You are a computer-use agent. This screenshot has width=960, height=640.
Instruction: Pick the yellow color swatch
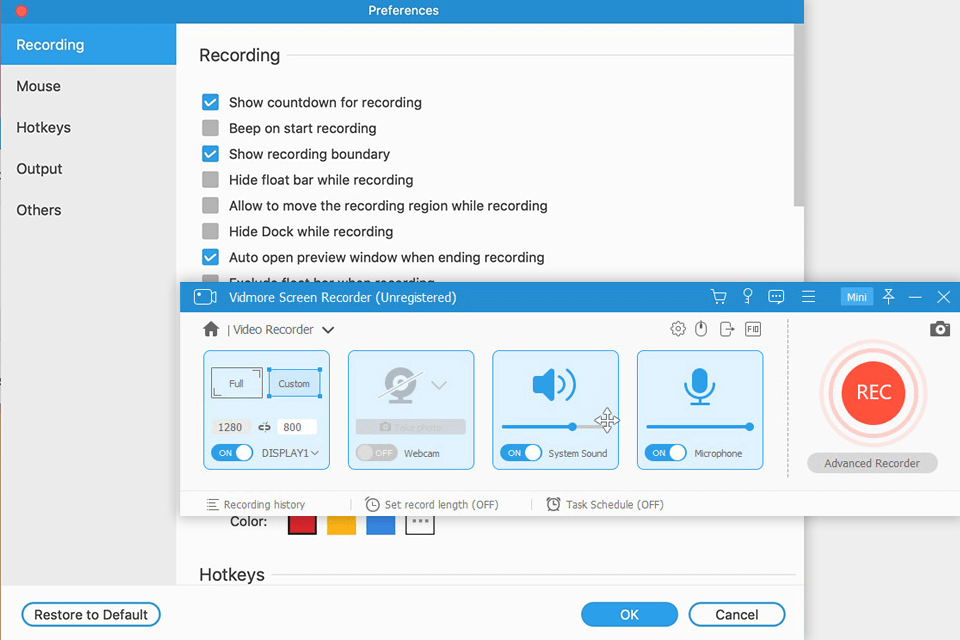[342, 525]
